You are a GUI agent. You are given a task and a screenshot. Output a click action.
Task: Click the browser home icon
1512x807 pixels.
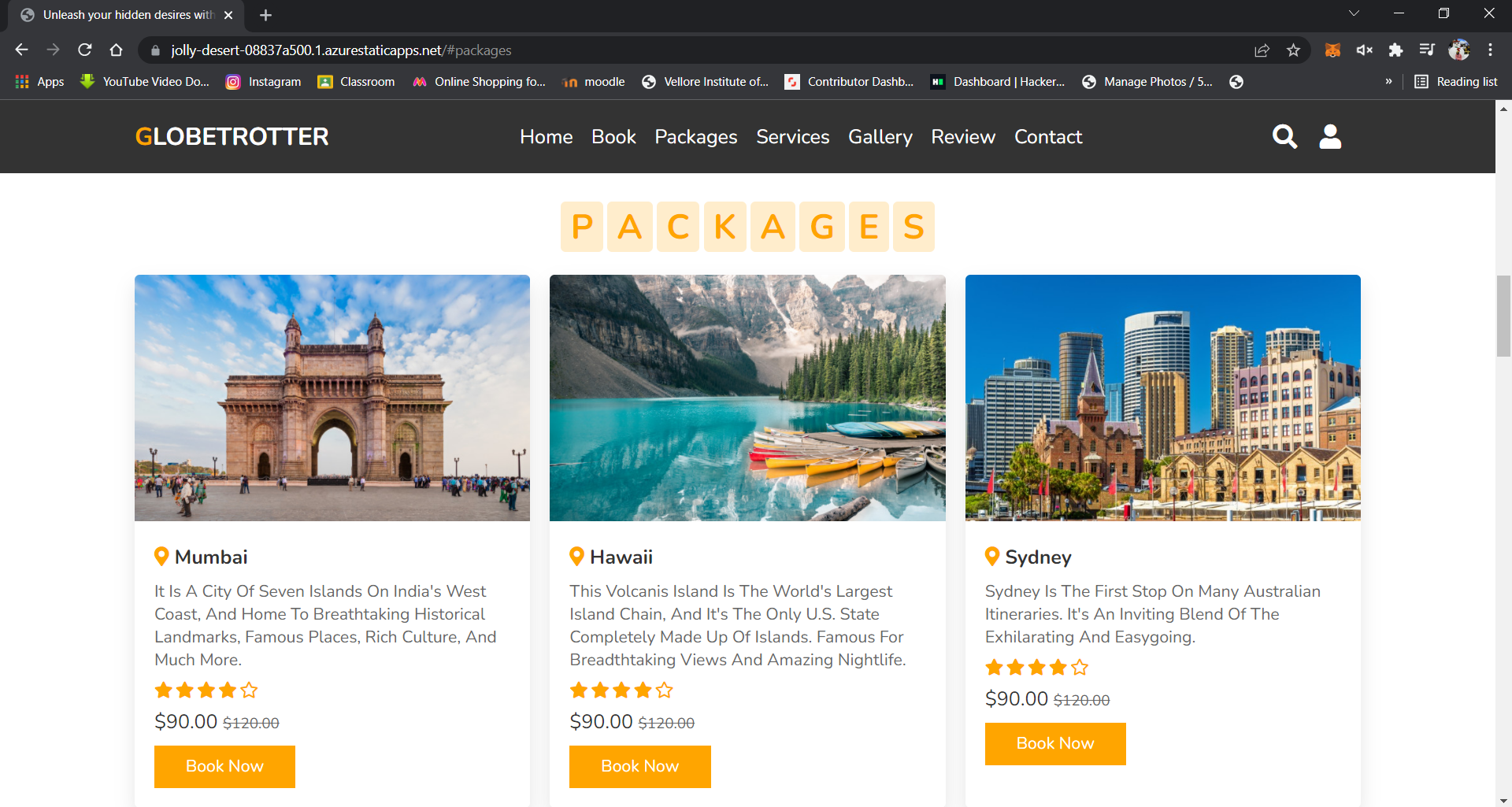[116, 50]
